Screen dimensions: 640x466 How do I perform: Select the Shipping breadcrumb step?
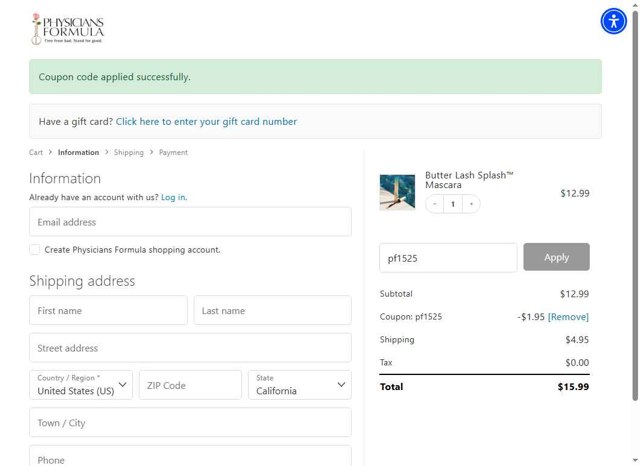[129, 152]
